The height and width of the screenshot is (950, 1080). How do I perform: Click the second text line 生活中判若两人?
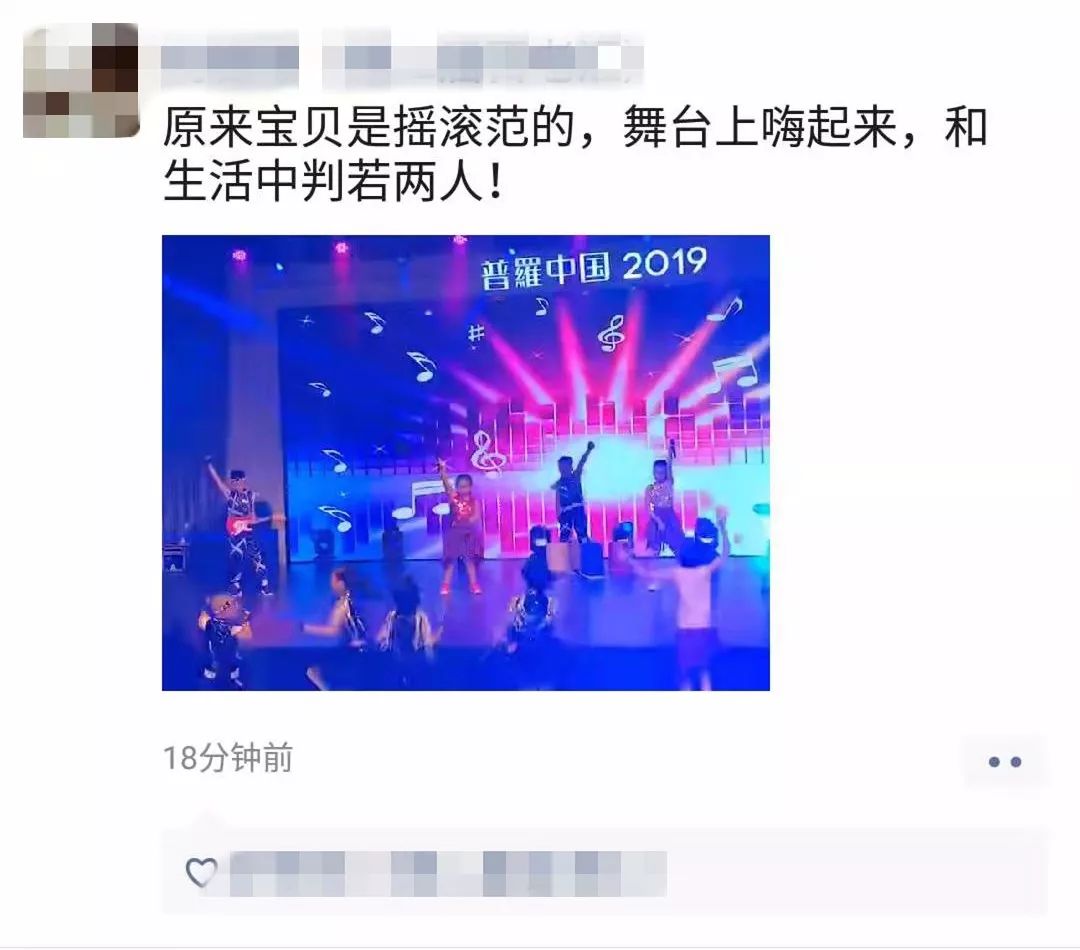pos(333,181)
